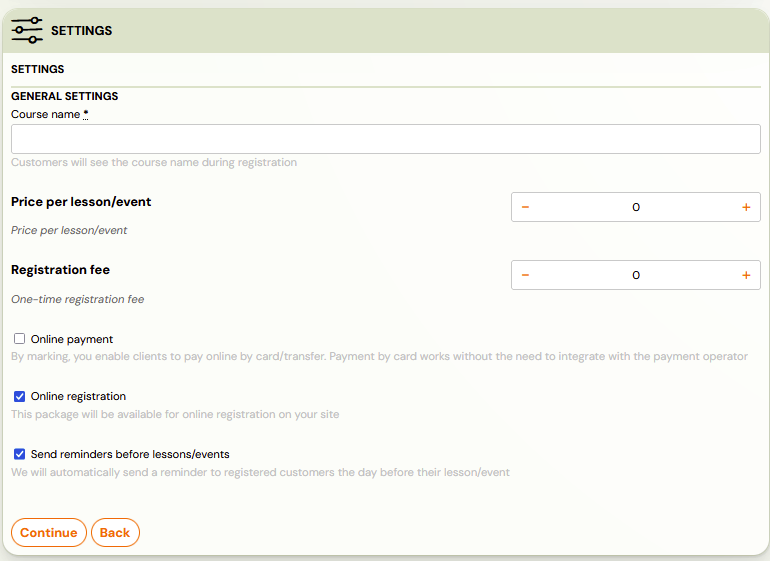Click the Online registration label text
Viewport: 770px width, 561px height.
click(78, 396)
